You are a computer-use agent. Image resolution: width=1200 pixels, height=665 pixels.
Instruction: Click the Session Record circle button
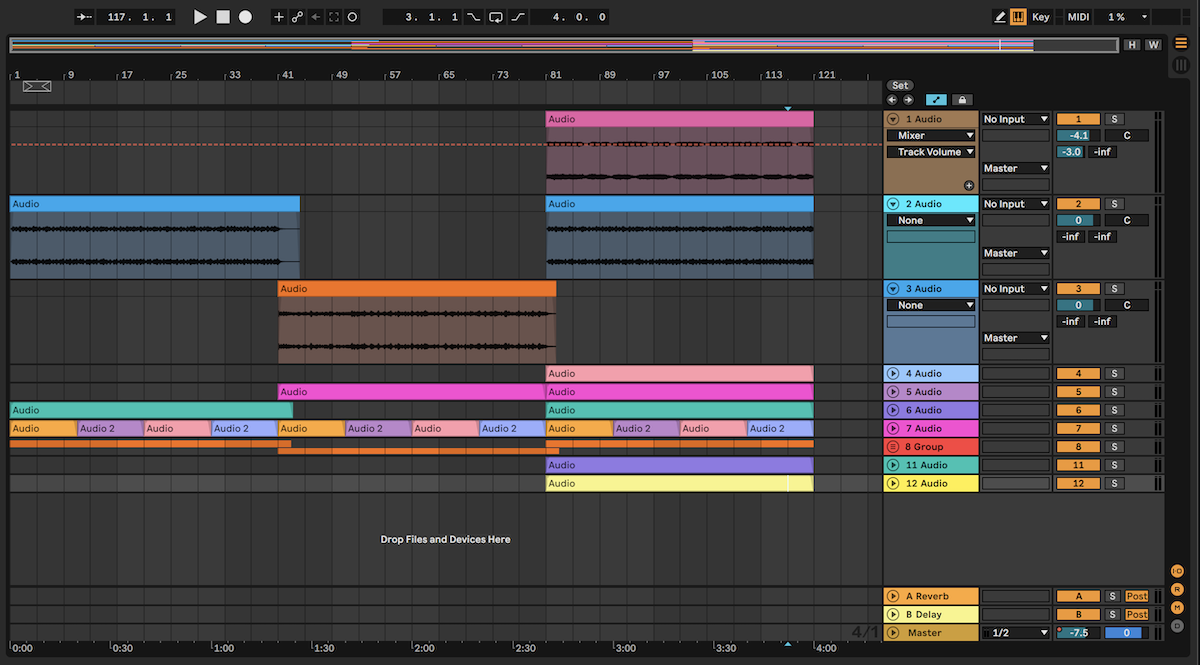pyautogui.click(x=353, y=17)
